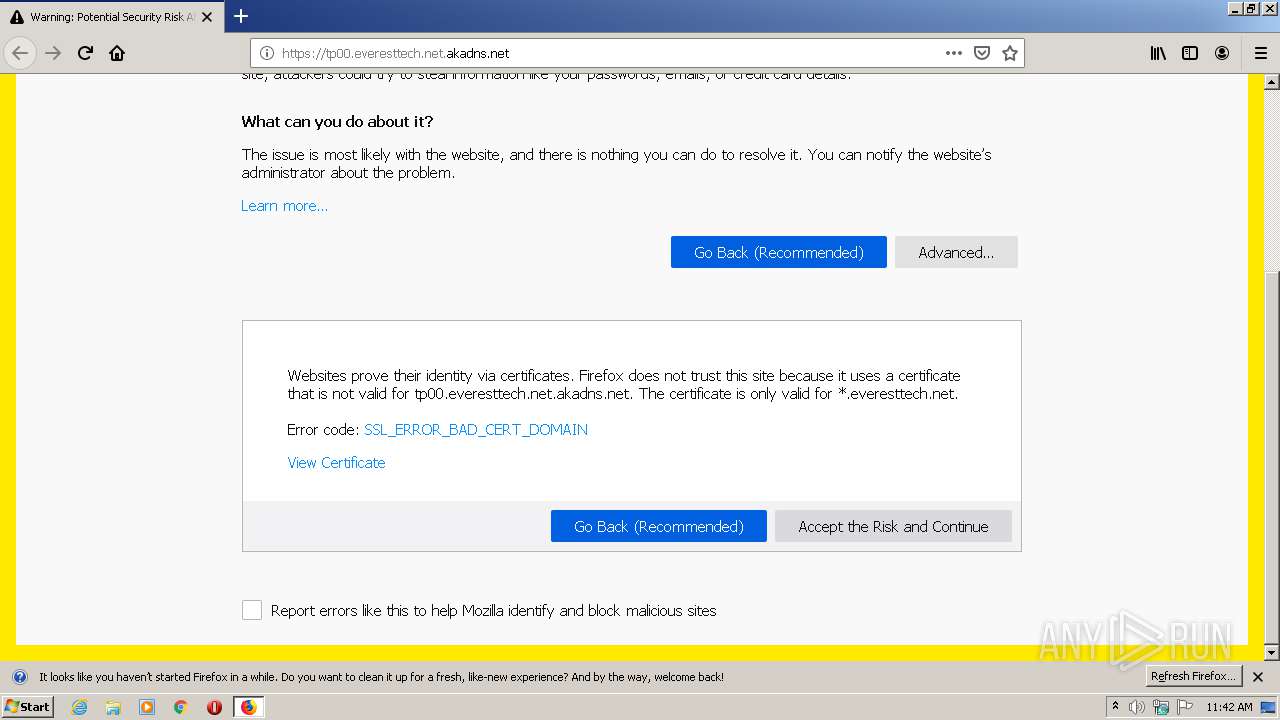Click upper Go Back (Recommended) button

coord(779,252)
